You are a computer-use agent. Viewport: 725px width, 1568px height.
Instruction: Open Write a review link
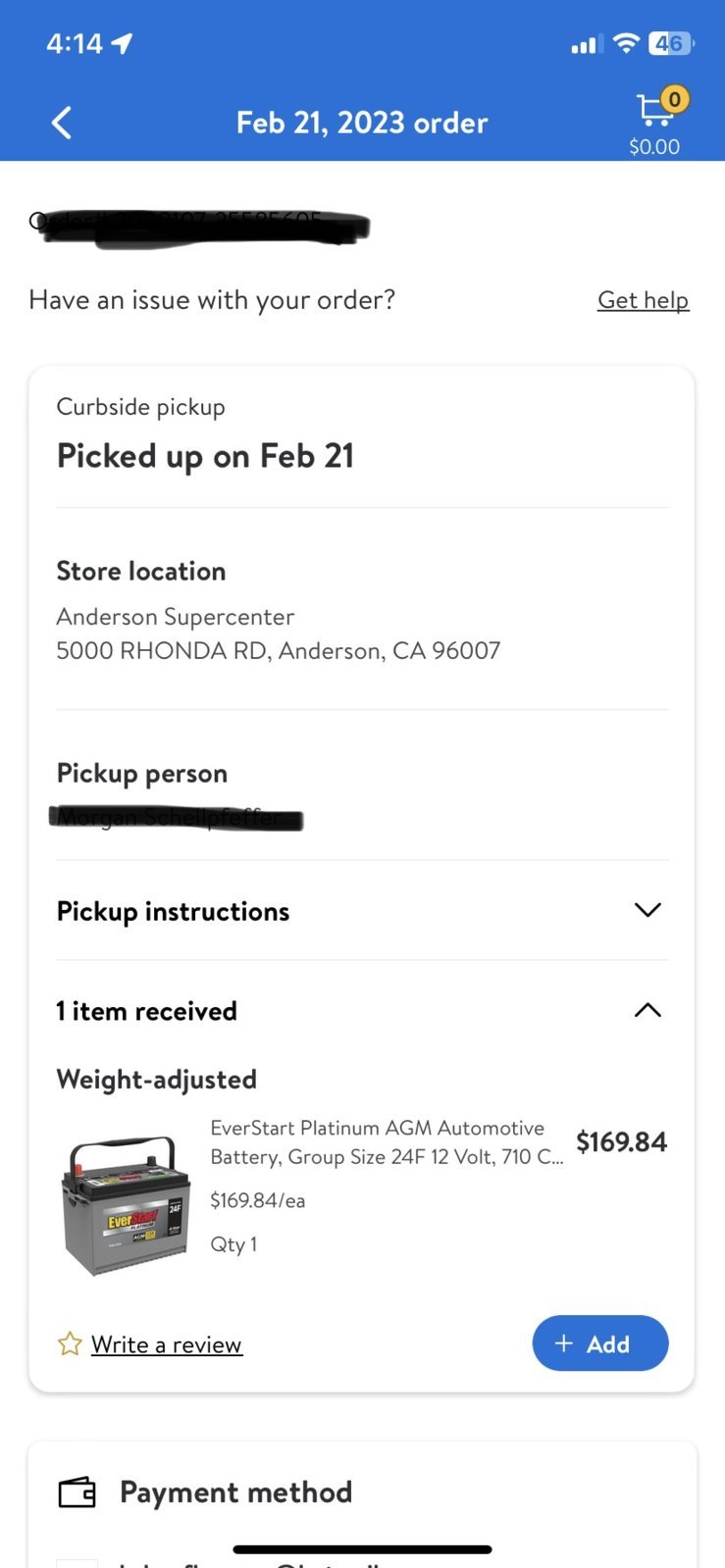[x=167, y=1344]
